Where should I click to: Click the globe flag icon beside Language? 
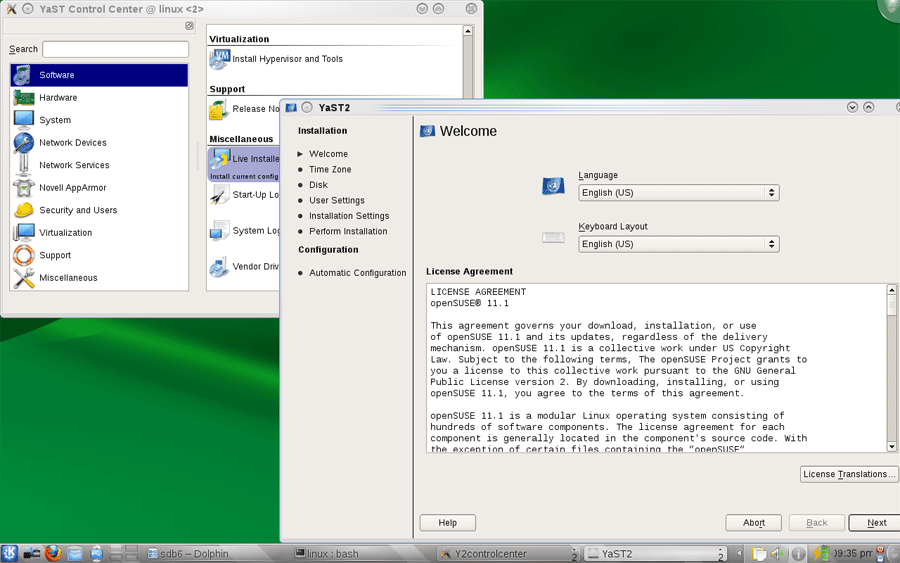pyautogui.click(x=553, y=186)
